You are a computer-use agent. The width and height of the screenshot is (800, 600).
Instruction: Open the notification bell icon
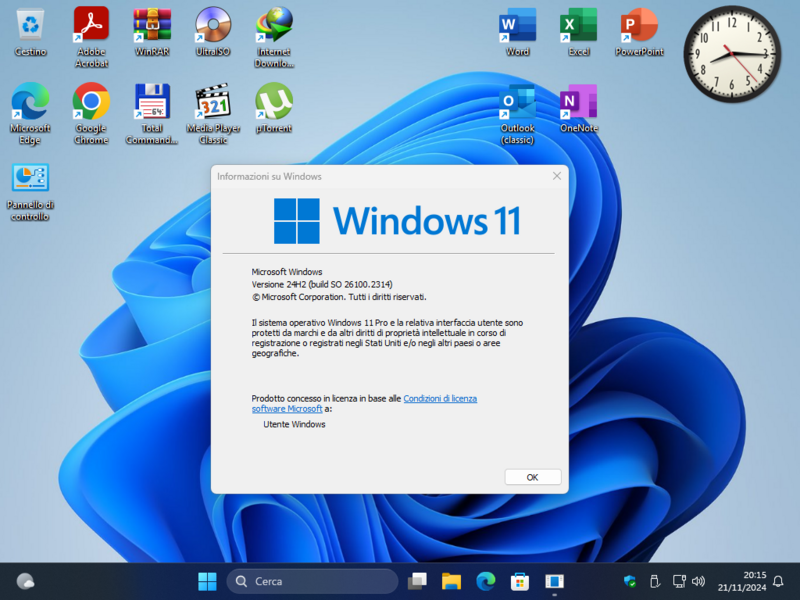click(x=778, y=581)
